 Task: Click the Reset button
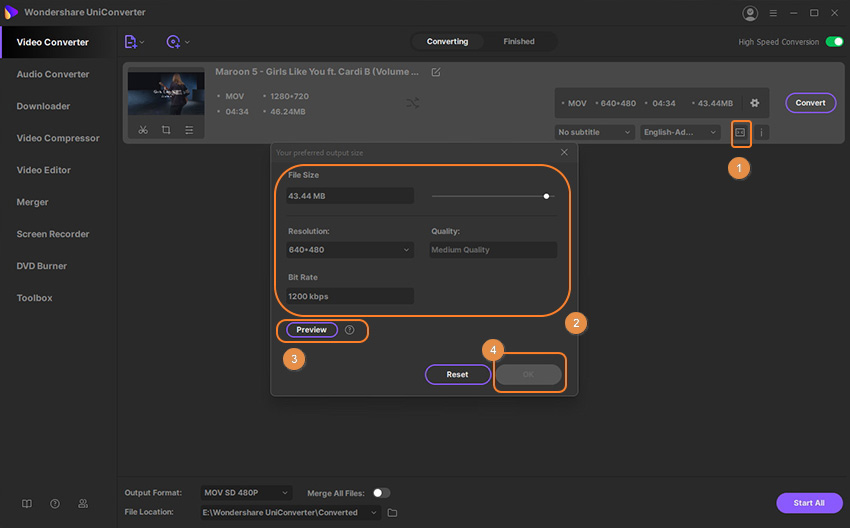(x=458, y=375)
